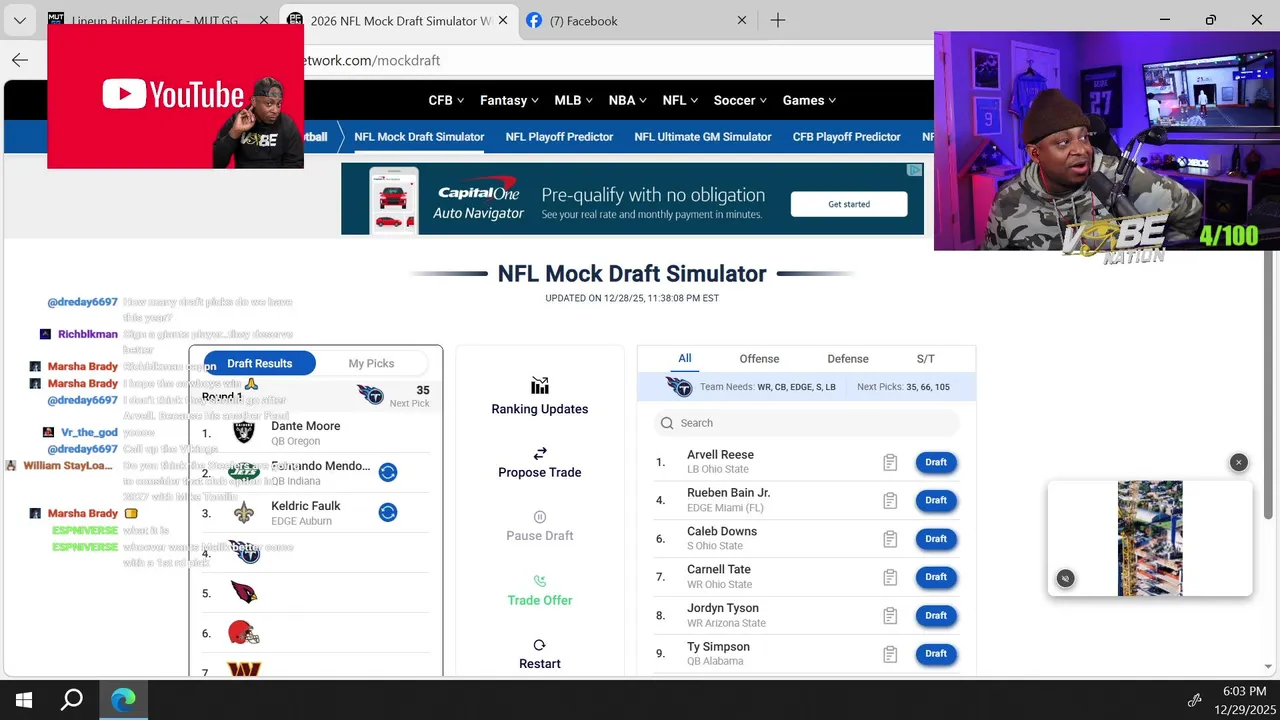Open Carnell Tate clipboard icon
The height and width of the screenshot is (720, 1280).
tap(890, 577)
